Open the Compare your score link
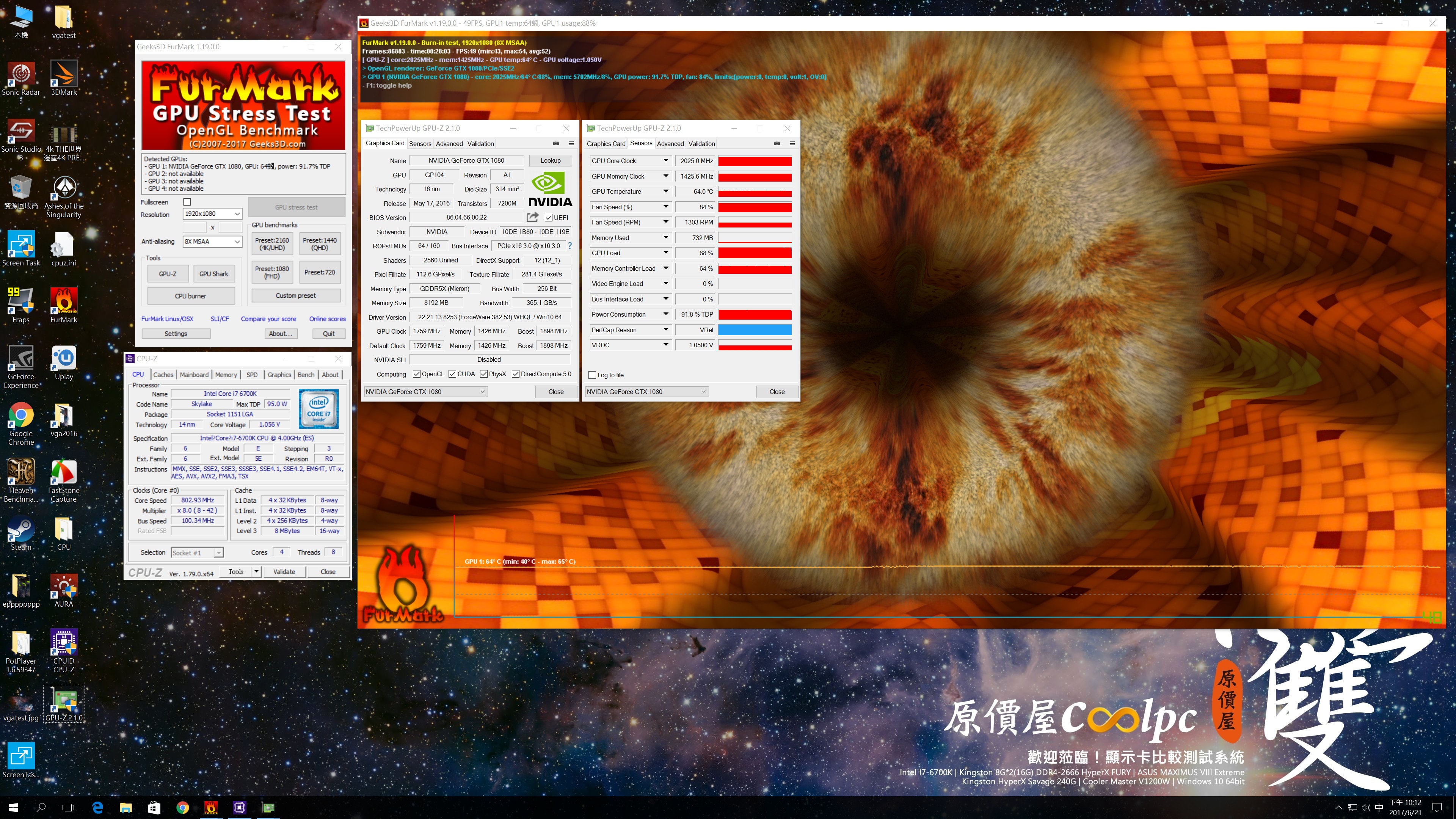This screenshot has height=819, width=1456. (x=268, y=319)
